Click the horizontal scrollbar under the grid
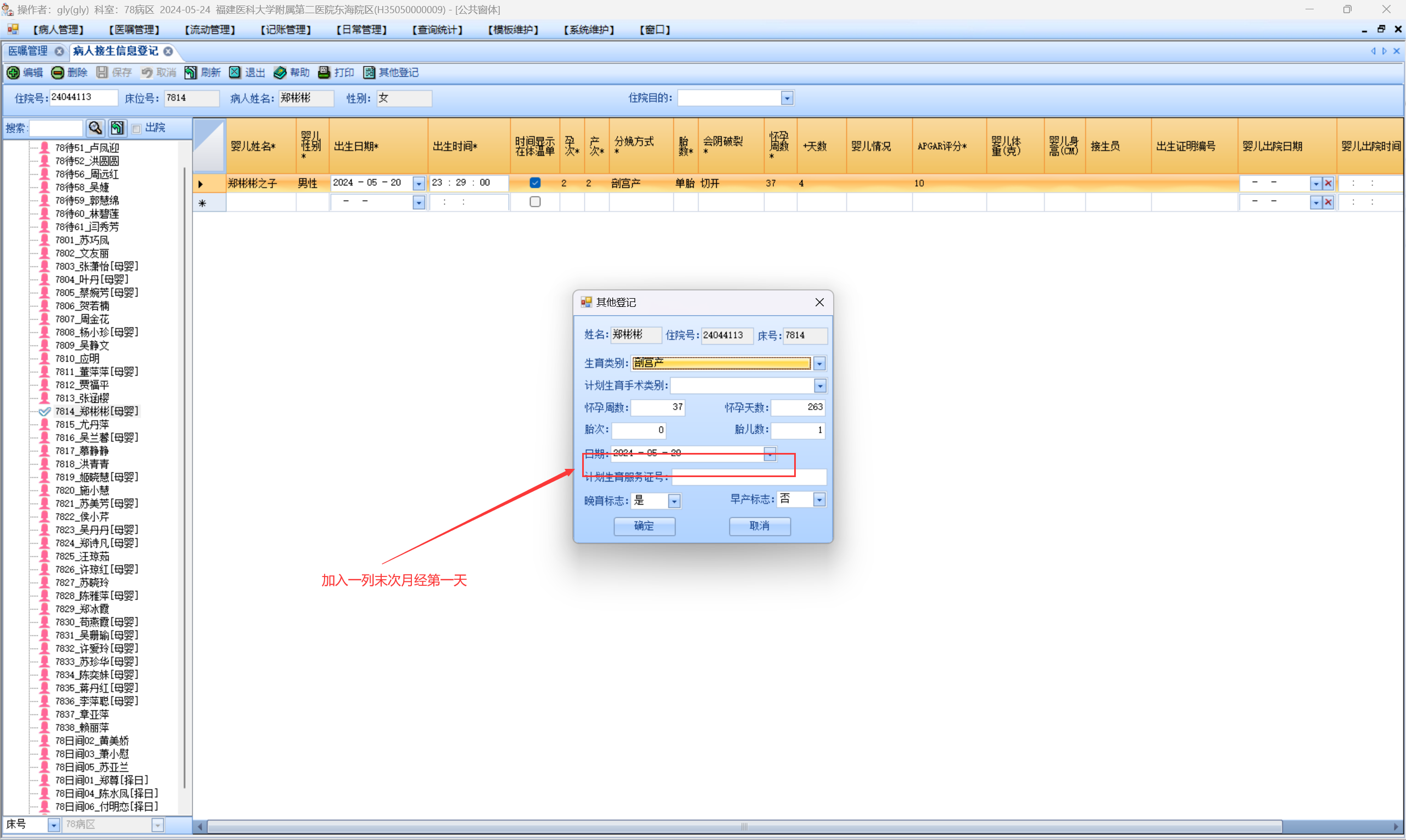 point(744,826)
